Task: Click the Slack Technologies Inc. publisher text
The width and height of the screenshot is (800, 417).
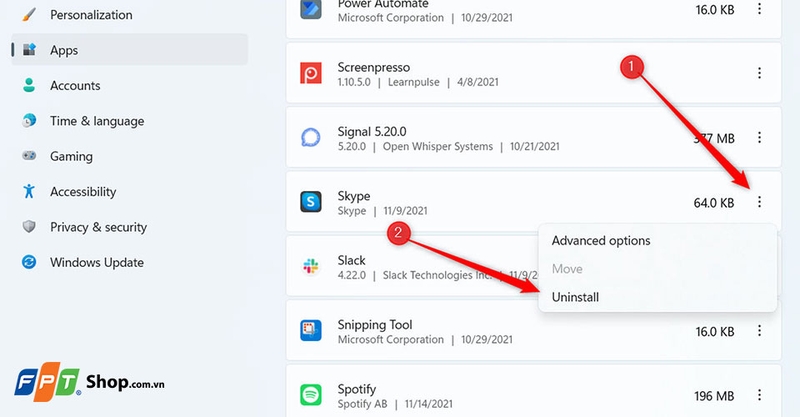Action: coord(438,275)
